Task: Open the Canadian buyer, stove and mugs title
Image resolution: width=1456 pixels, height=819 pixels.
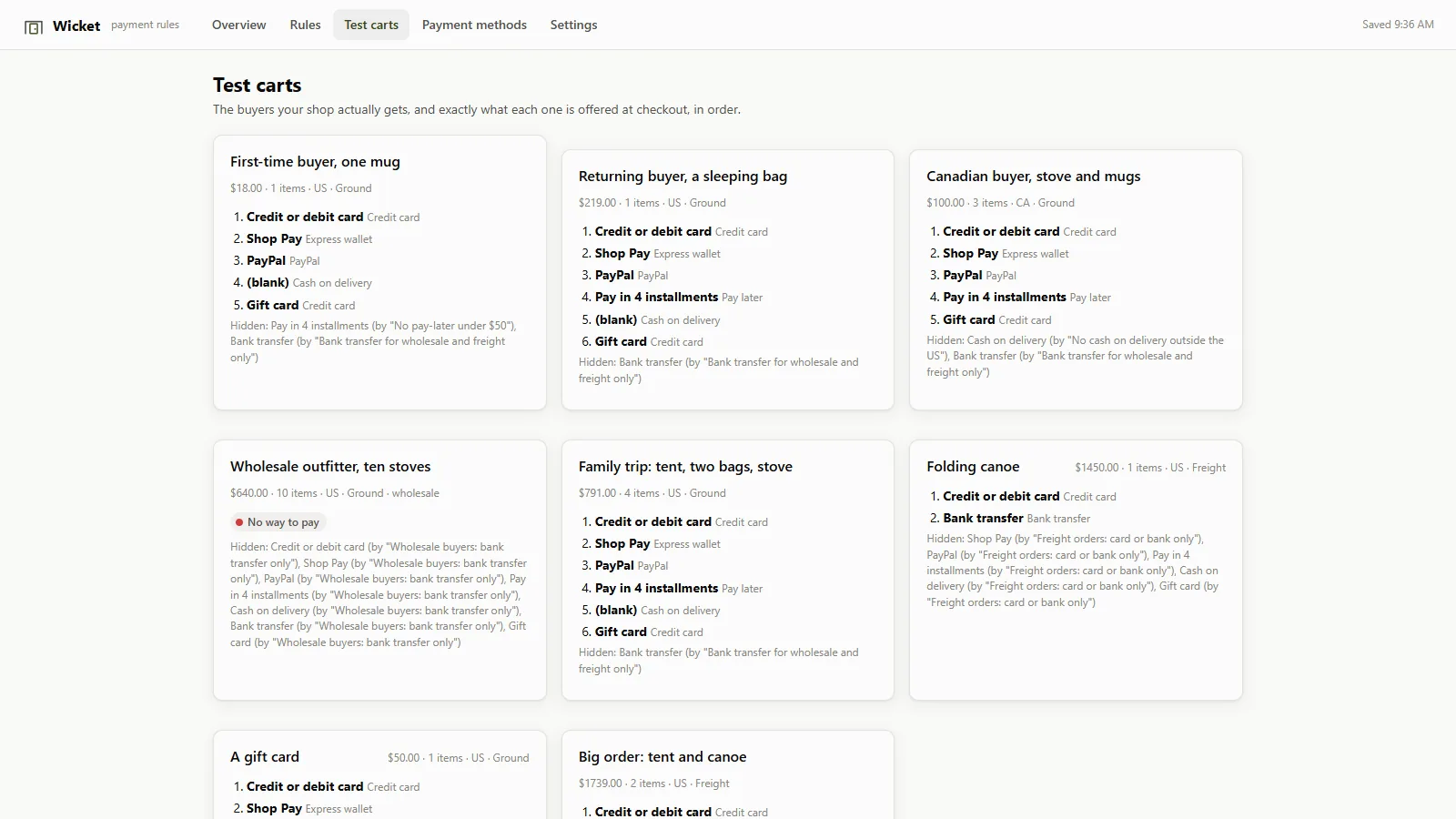Action: (x=1033, y=176)
